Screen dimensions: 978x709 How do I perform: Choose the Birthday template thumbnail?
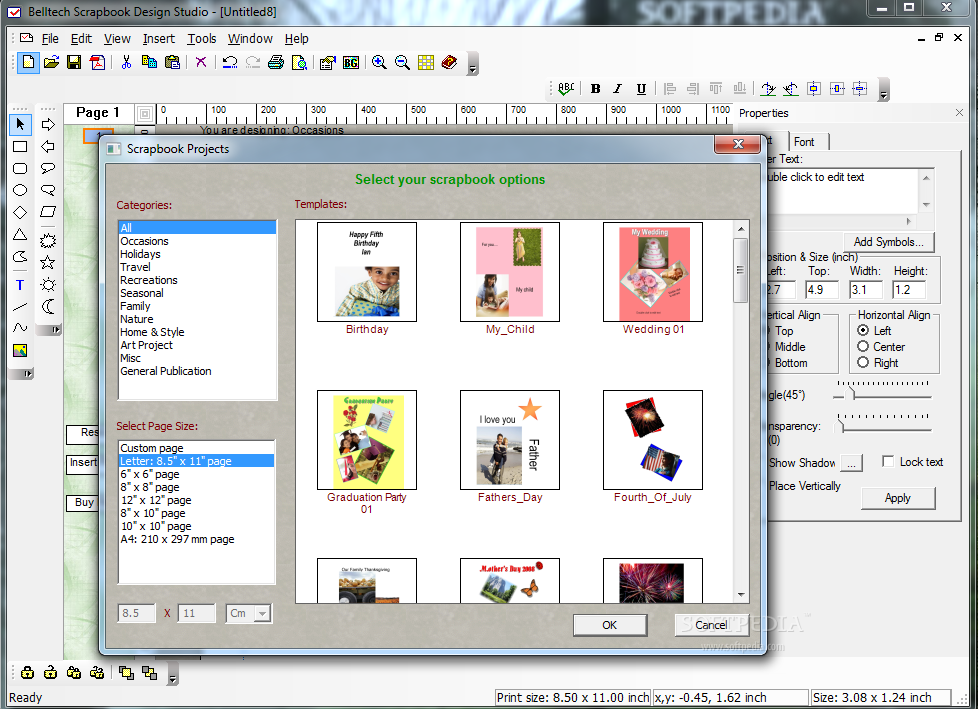(367, 272)
